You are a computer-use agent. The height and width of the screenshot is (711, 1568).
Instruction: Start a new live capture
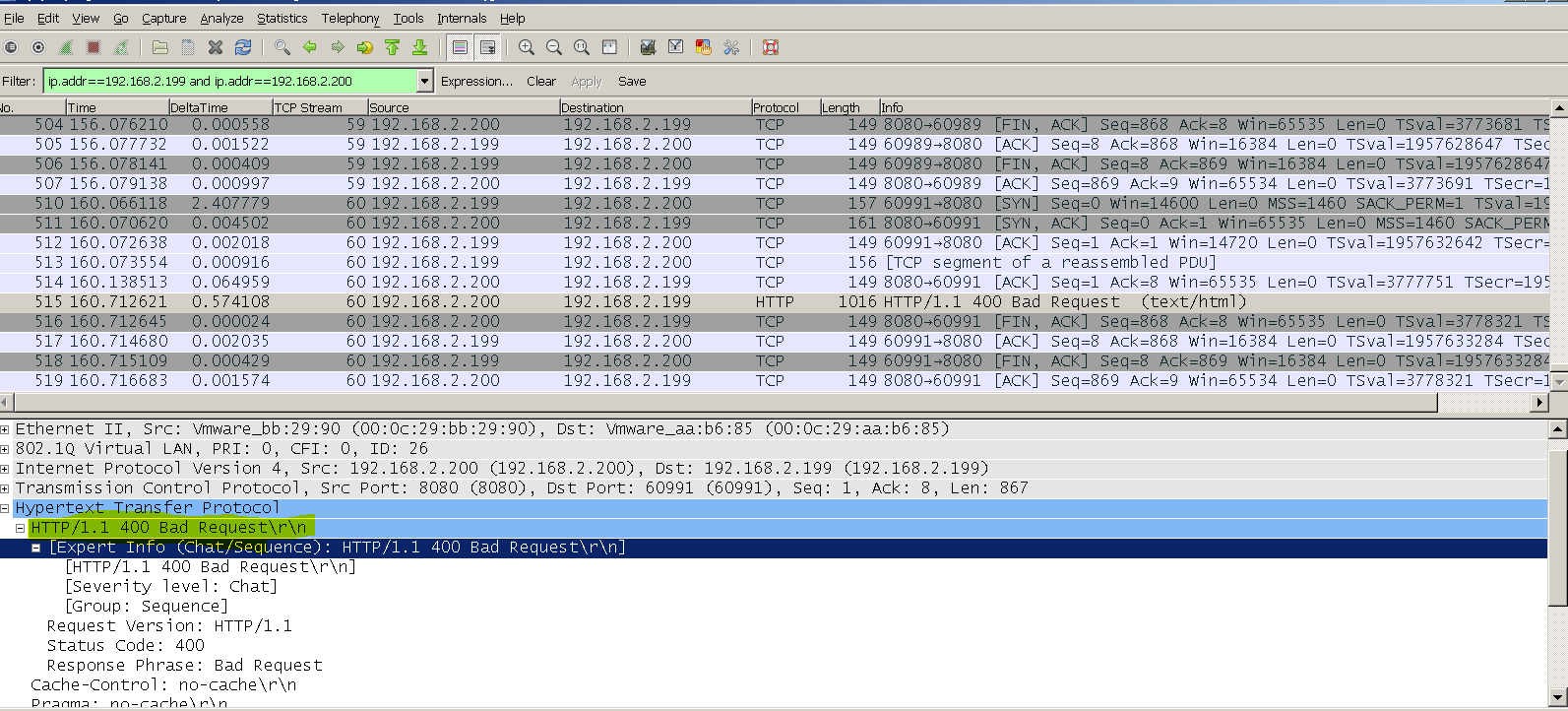click(66, 47)
